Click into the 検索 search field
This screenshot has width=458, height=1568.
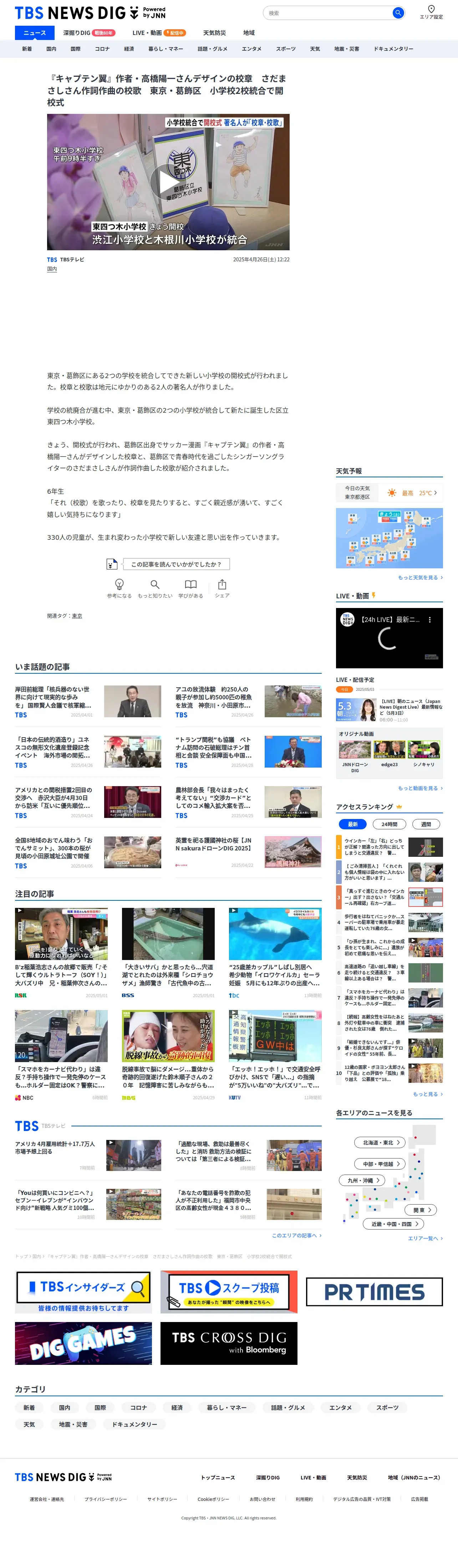pyautogui.click(x=329, y=13)
